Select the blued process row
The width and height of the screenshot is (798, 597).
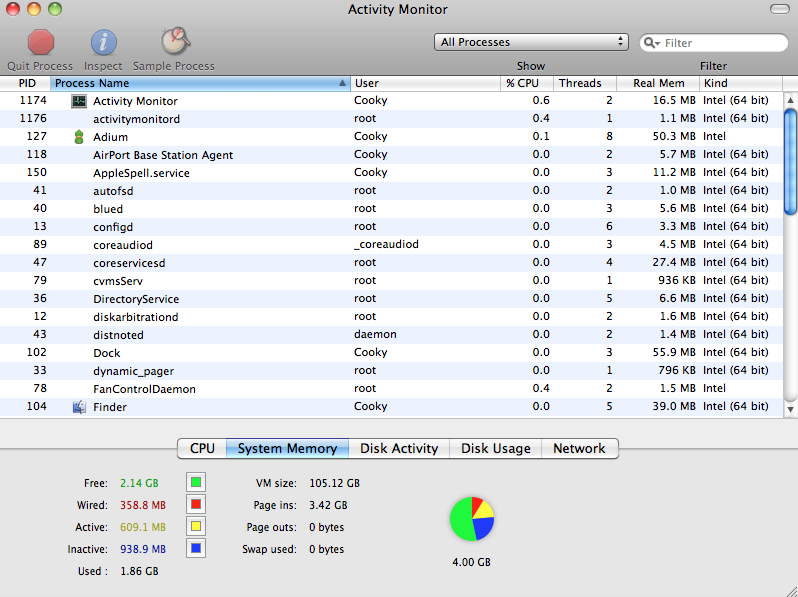pos(391,209)
